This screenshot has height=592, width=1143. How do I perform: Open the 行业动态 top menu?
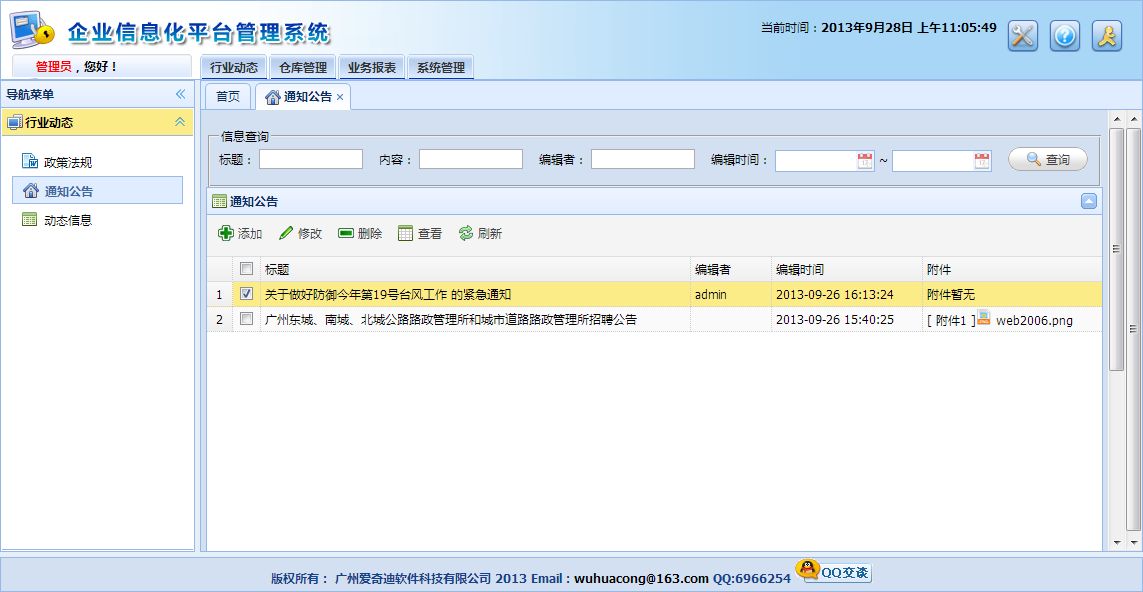tap(234, 67)
